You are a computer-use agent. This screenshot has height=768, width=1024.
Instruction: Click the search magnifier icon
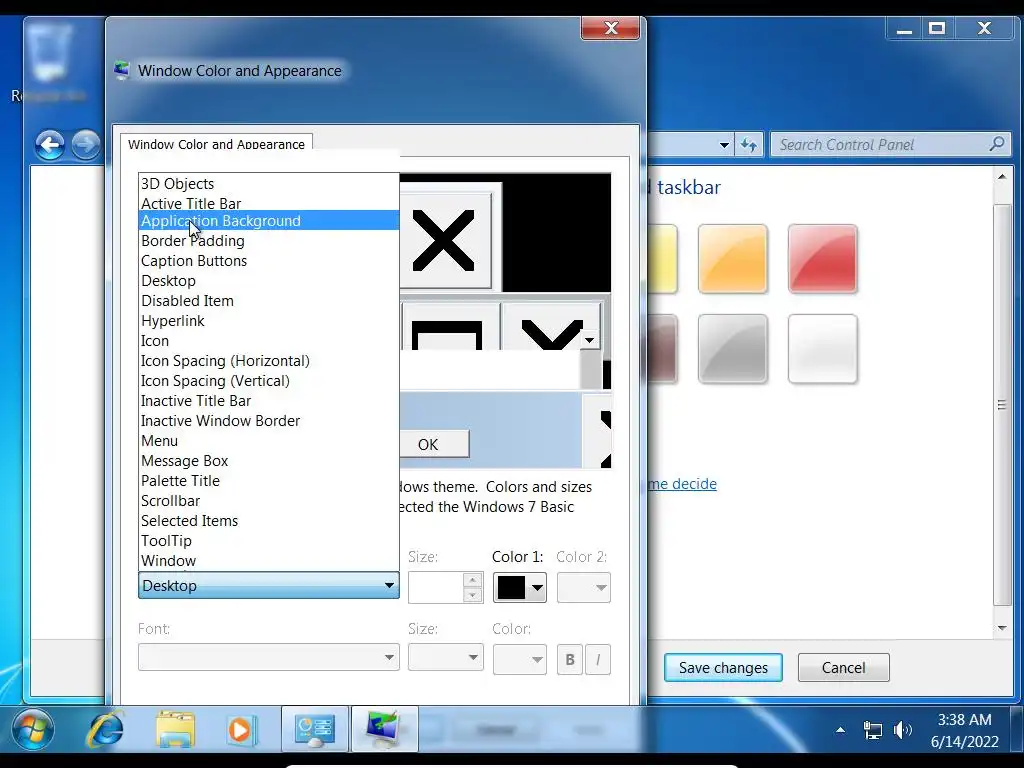coord(997,144)
